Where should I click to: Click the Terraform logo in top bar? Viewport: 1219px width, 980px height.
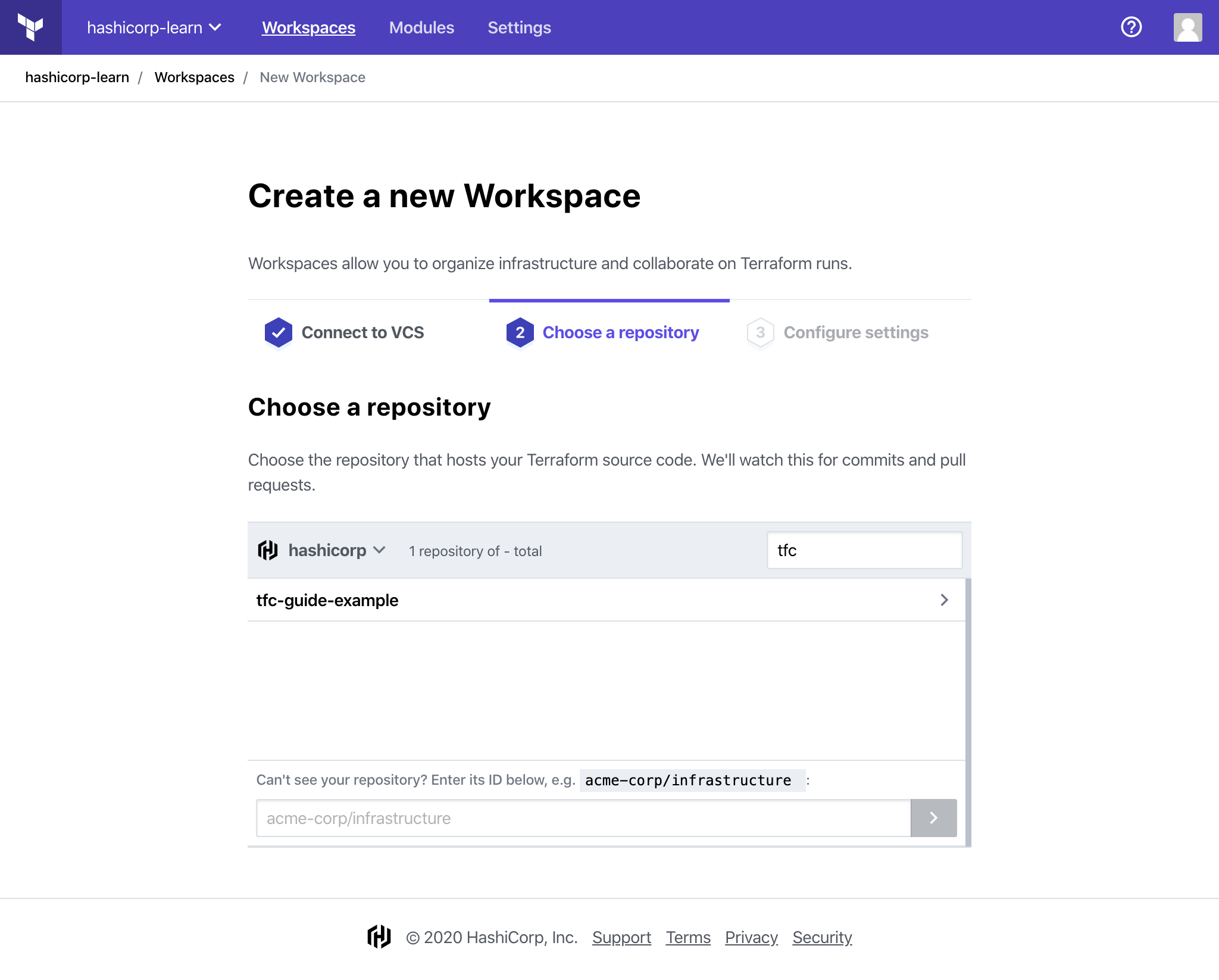tap(30, 27)
